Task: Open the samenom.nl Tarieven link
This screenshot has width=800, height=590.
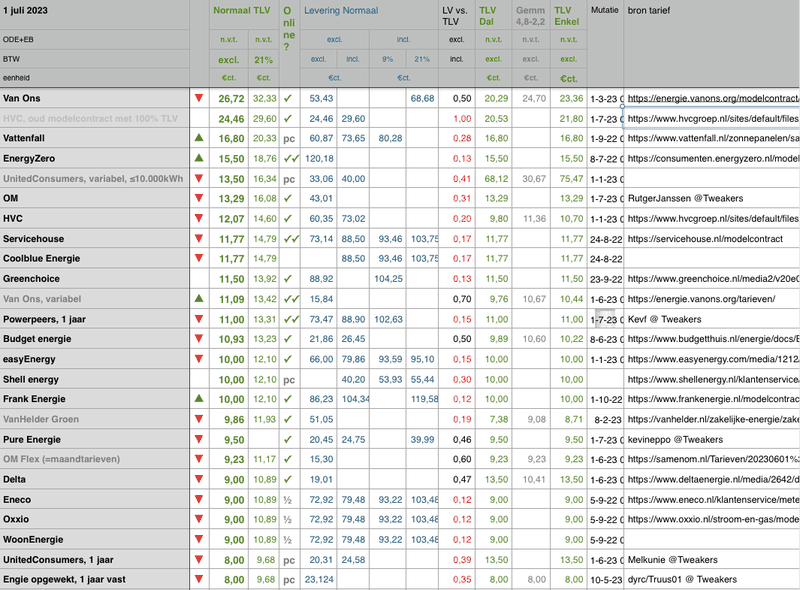Action: 713,459
